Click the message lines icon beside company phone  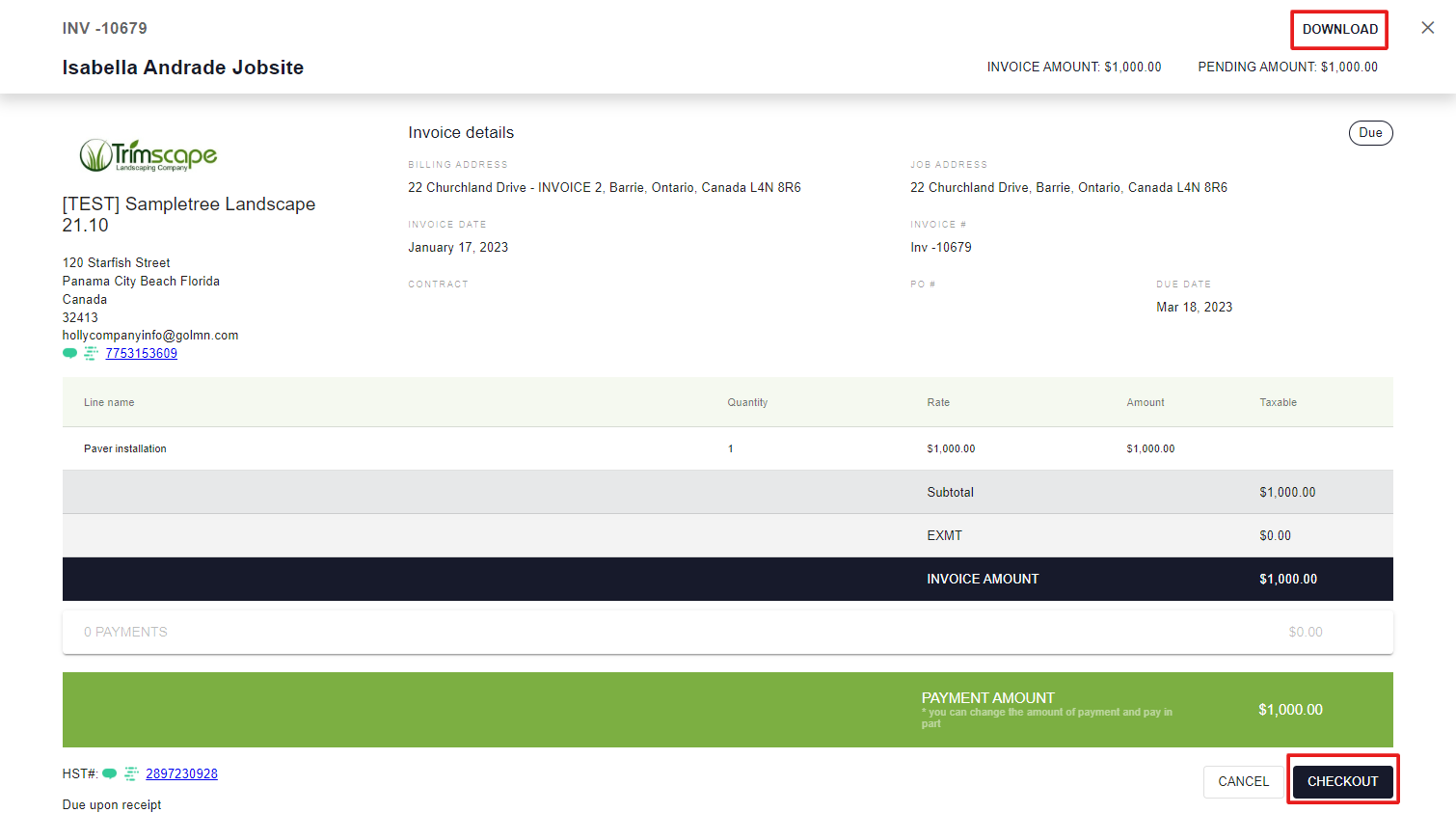coord(91,354)
